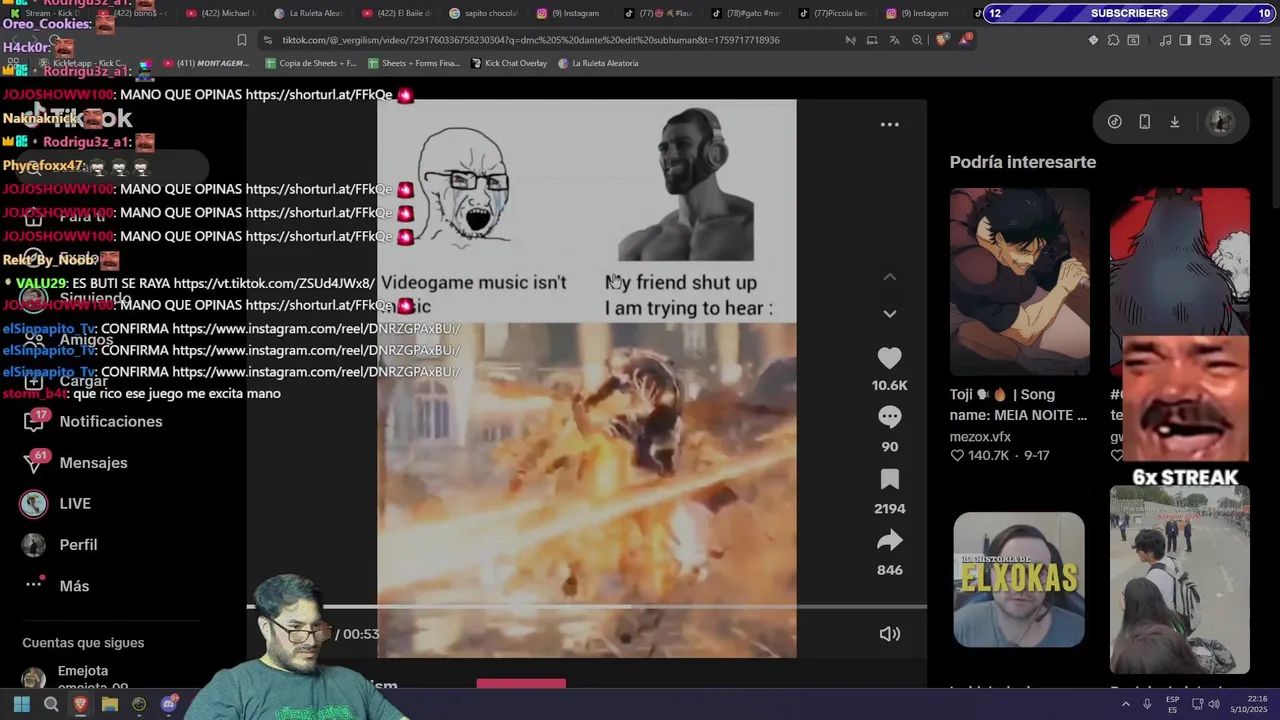Click the mezox.vfx username under Toji video
The width and height of the screenshot is (1280, 720).
point(980,437)
